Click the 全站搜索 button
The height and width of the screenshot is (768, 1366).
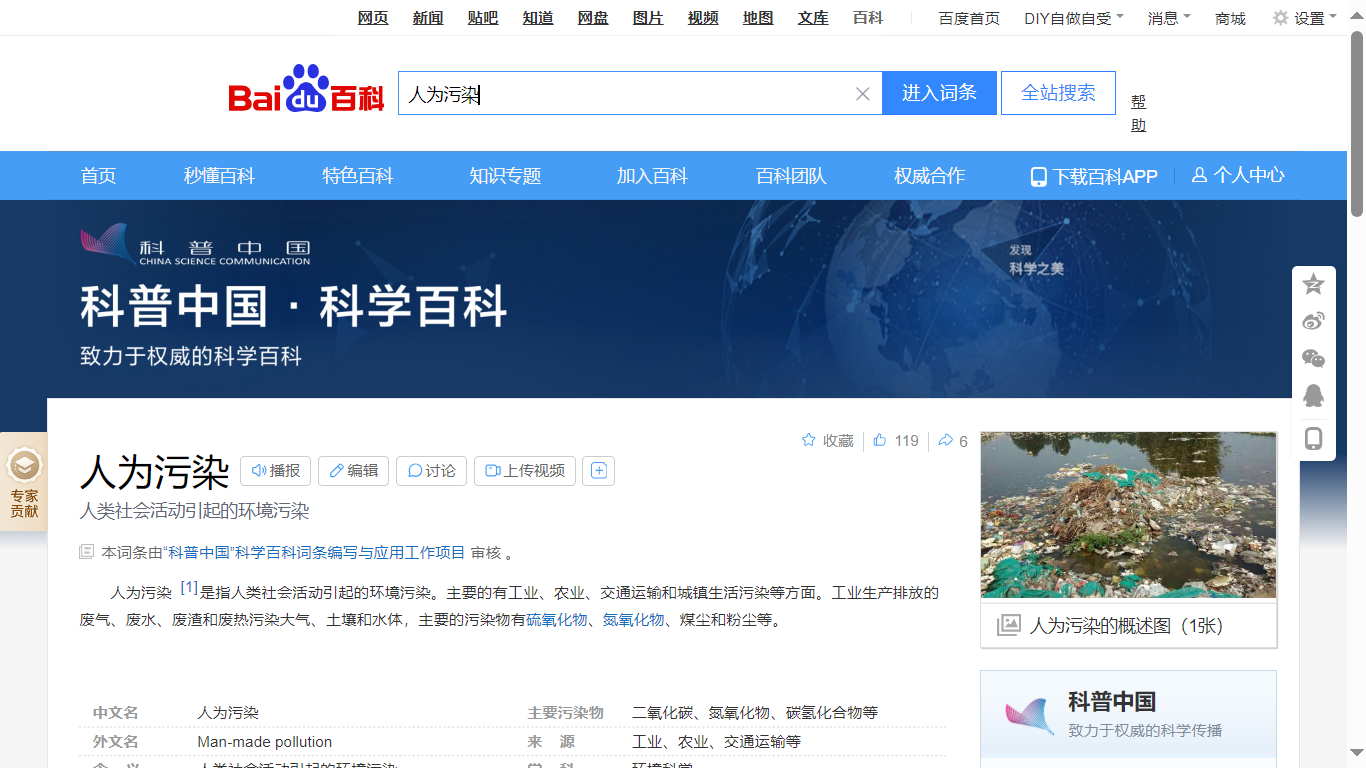click(x=1058, y=93)
